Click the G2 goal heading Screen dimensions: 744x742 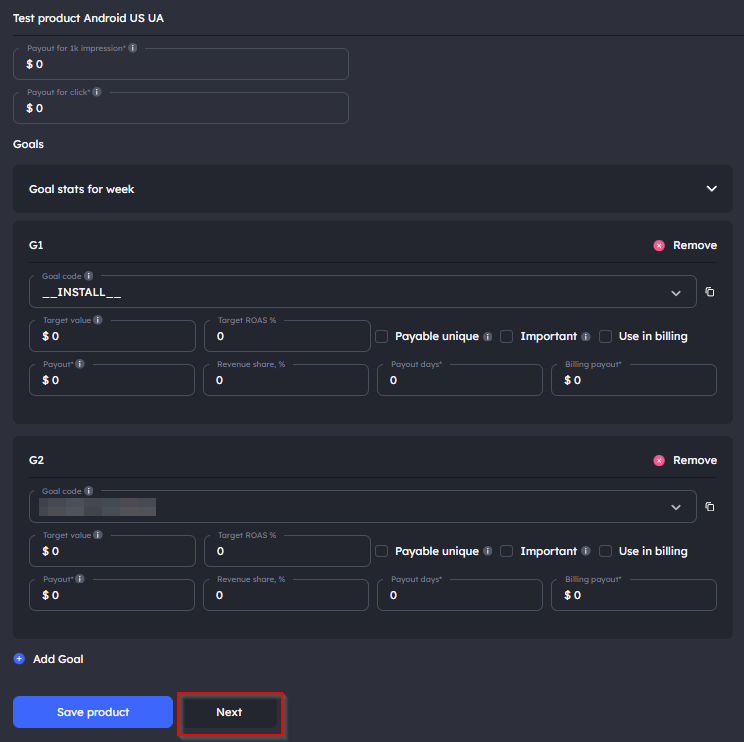(37, 460)
